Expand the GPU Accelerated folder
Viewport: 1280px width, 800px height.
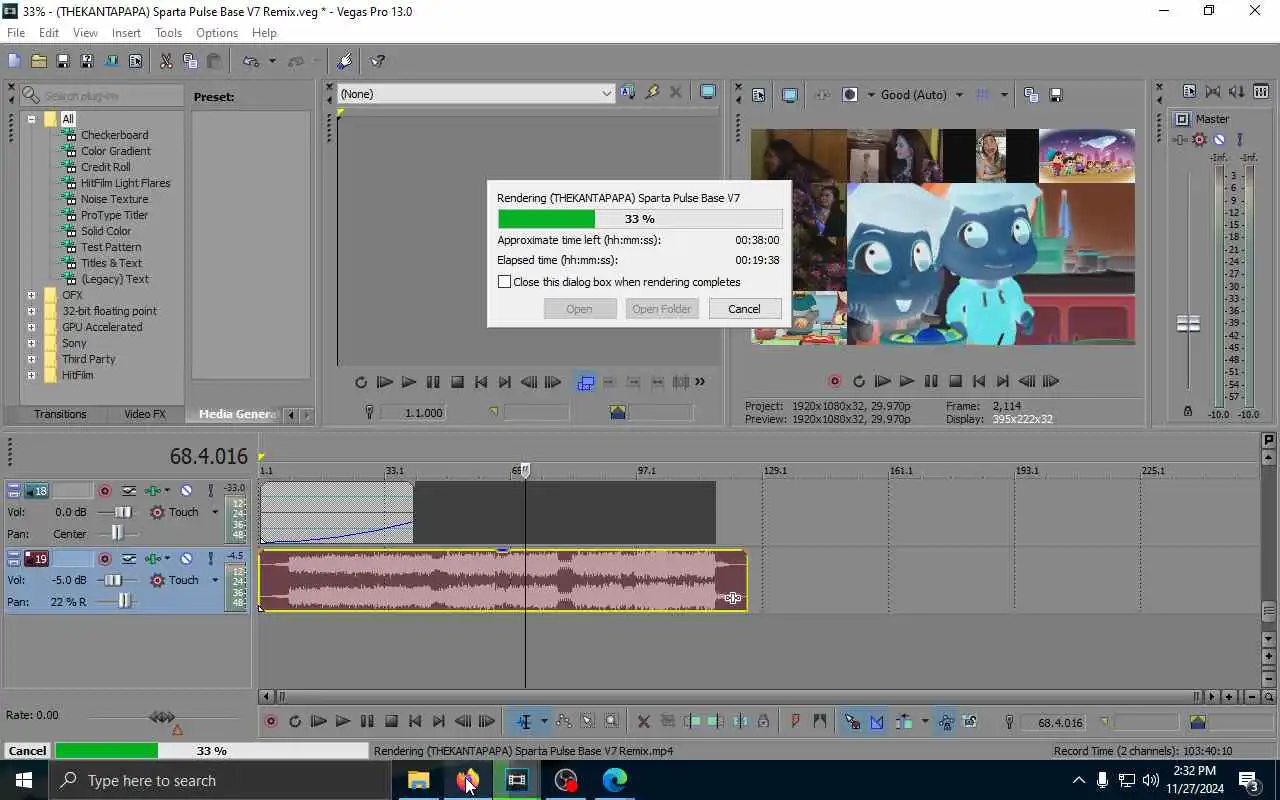click(x=31, y=327)
